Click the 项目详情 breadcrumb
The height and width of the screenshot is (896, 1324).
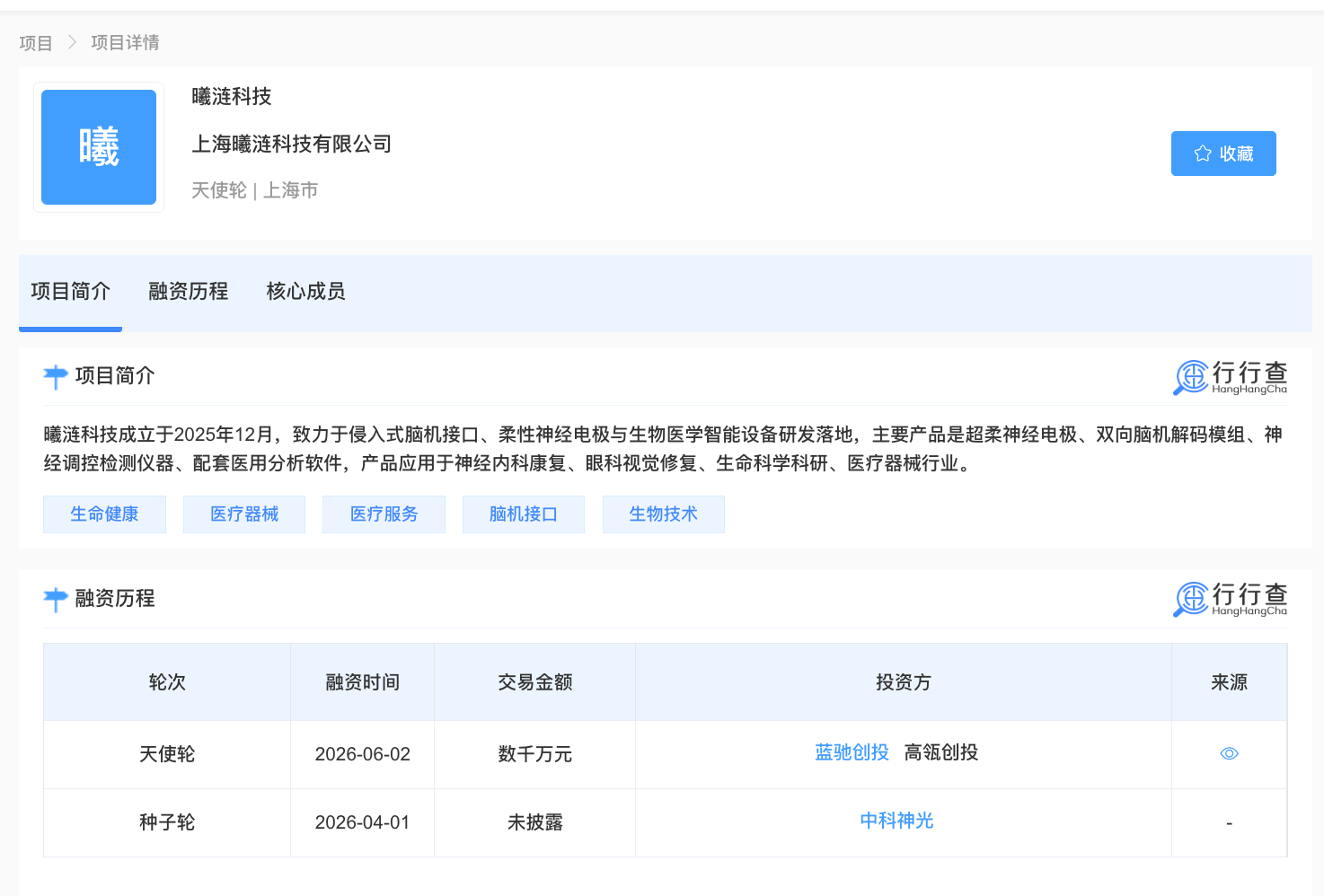pos(125,43)
